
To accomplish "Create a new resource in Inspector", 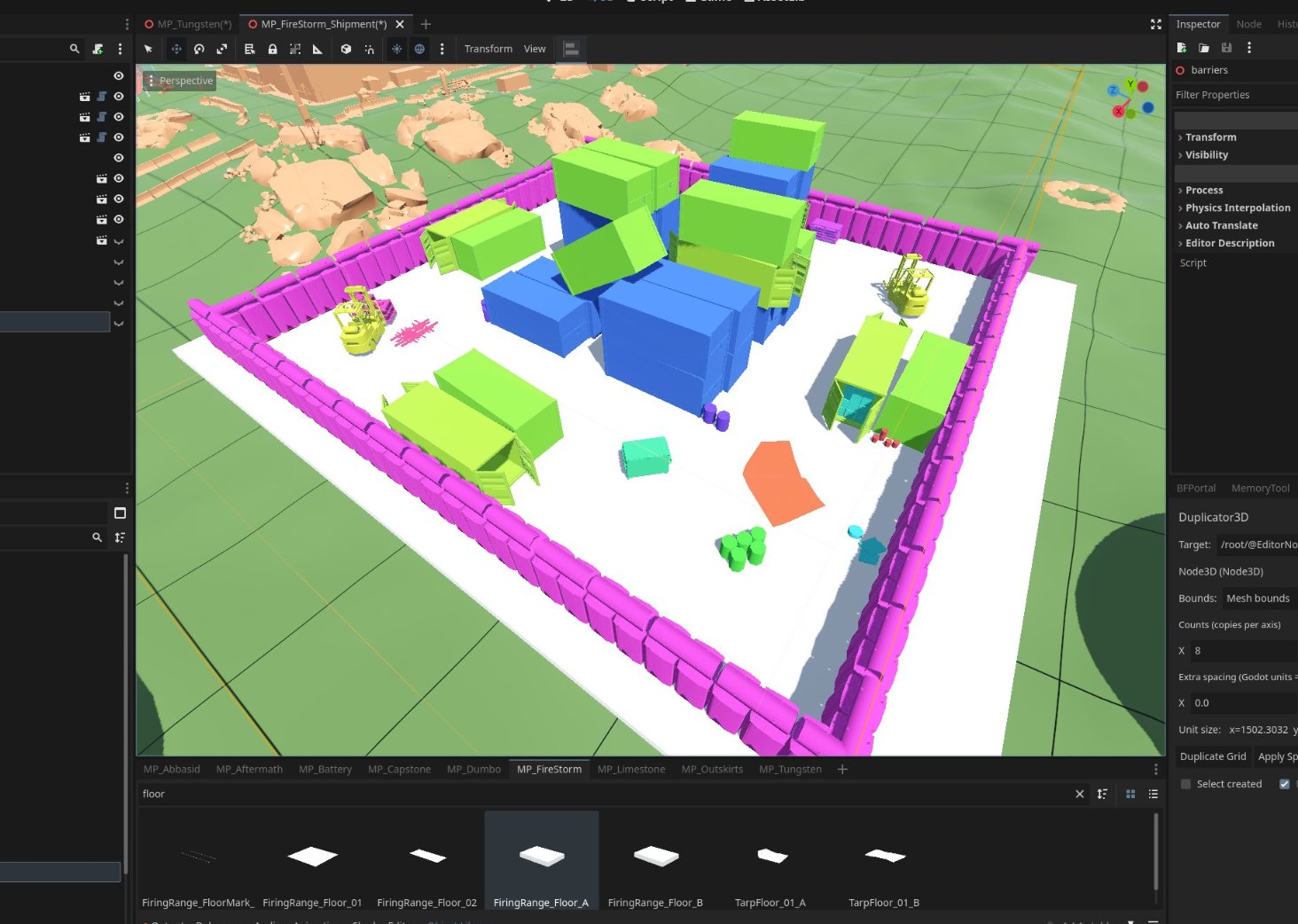I will tap(1181, 48).
